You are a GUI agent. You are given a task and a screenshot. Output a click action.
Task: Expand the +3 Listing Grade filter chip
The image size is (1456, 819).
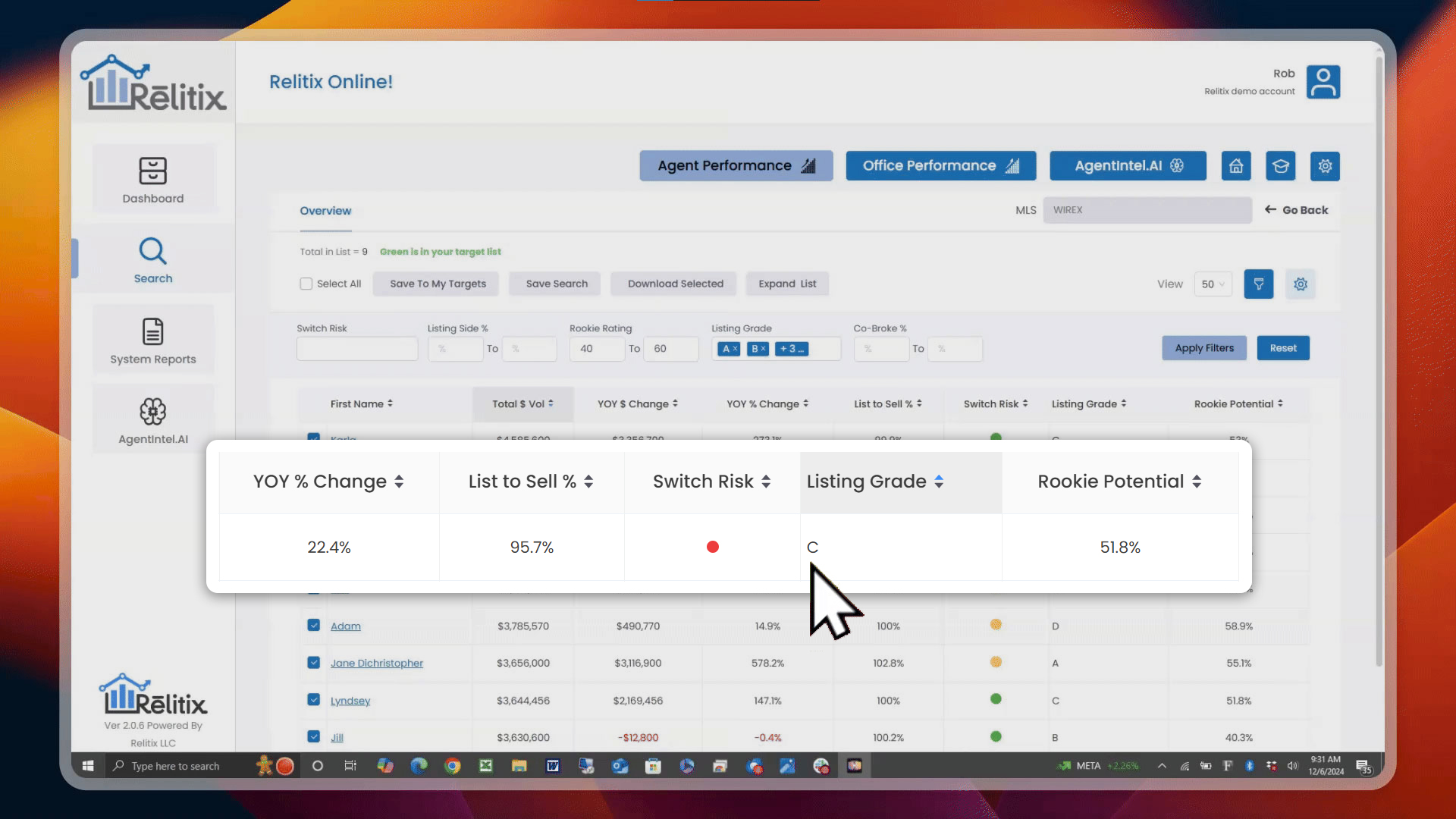pyautogui.click(x=792, y=349)
